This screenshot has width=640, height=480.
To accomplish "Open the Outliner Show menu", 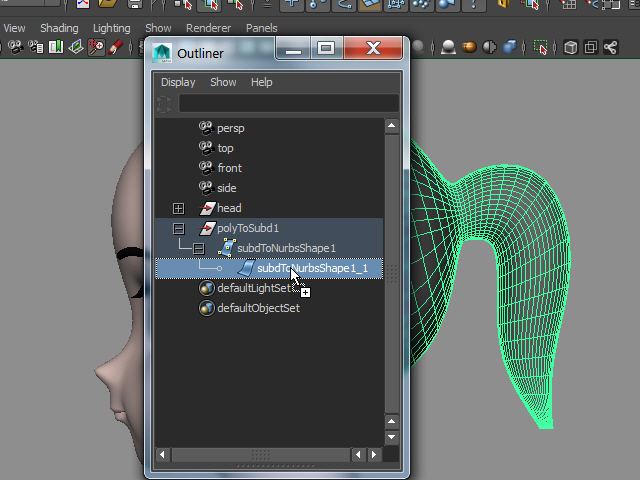I will coord(223,82).
